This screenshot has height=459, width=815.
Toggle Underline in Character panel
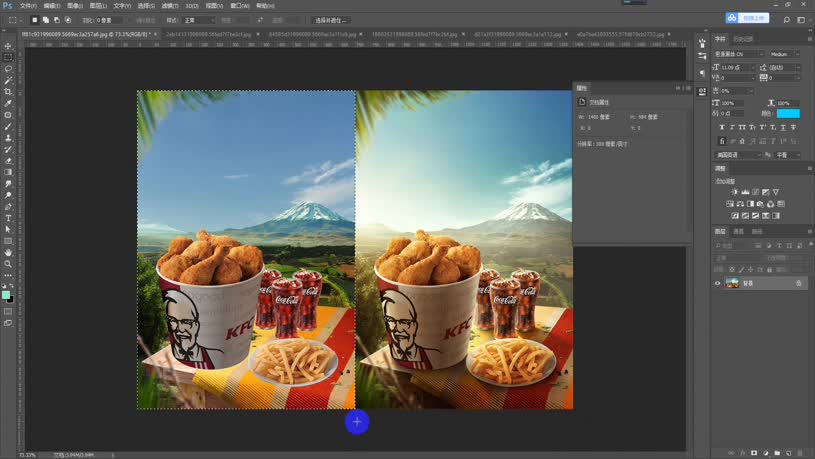(783, 127)
